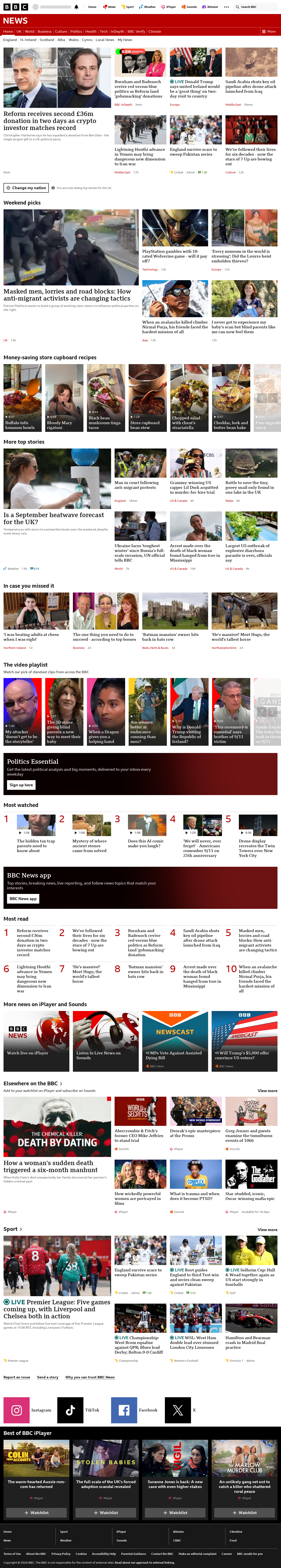This screenshot has width=281, height=1568.
Task: Click play badge on 'Drone display recreates the Twin Towers'
Action: point(246,833)
